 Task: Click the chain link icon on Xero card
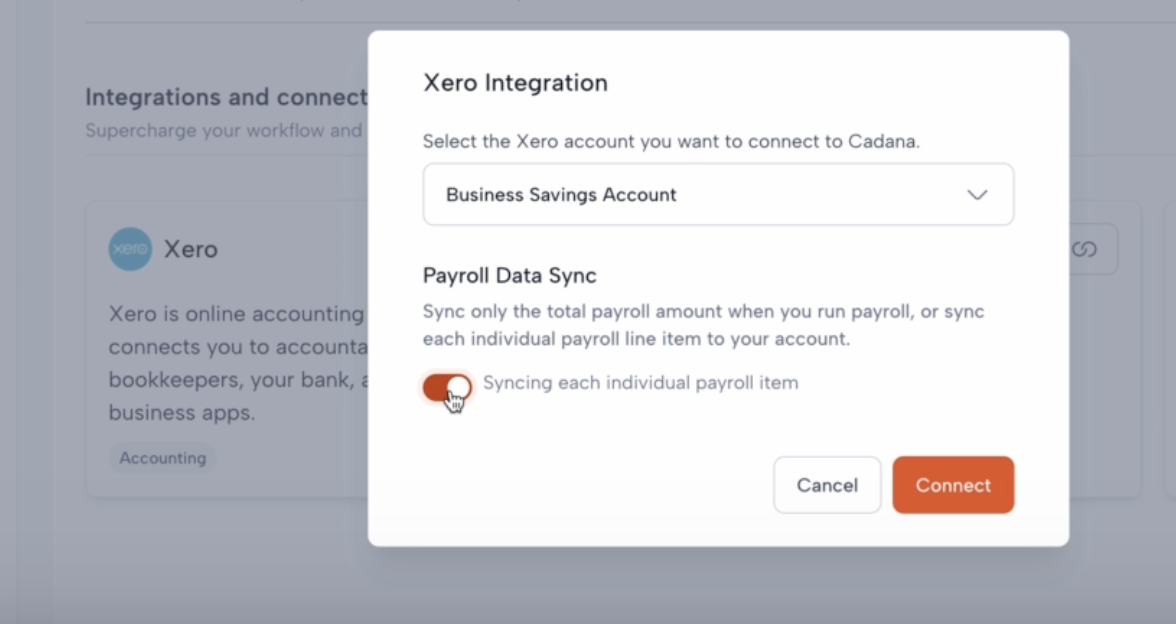tap(1084, 249)
